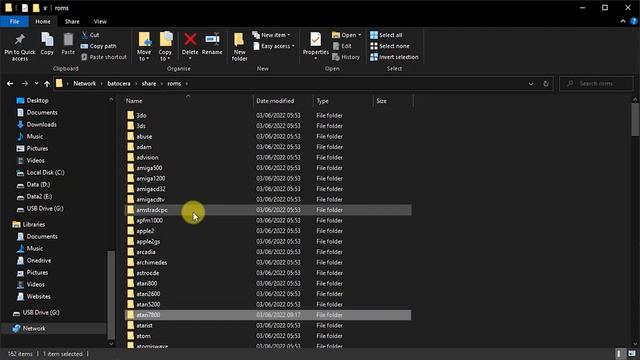Screen dimensions: 640x360
Task: Select Desktop in navigation pane
Action: [x=32, y=100]
